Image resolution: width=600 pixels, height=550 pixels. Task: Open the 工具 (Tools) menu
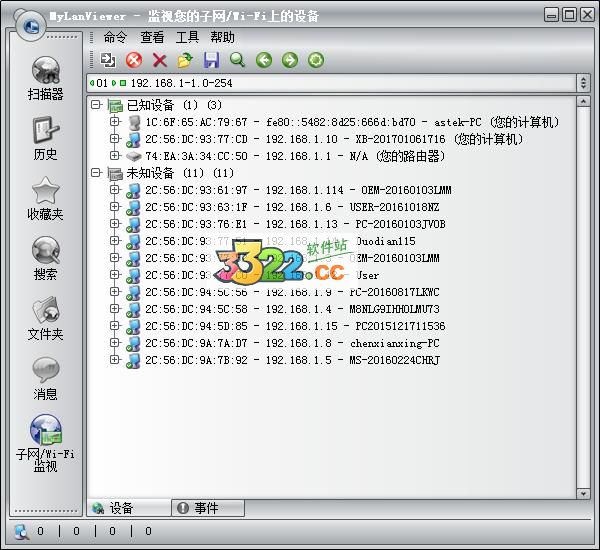(x=187, y=37)
